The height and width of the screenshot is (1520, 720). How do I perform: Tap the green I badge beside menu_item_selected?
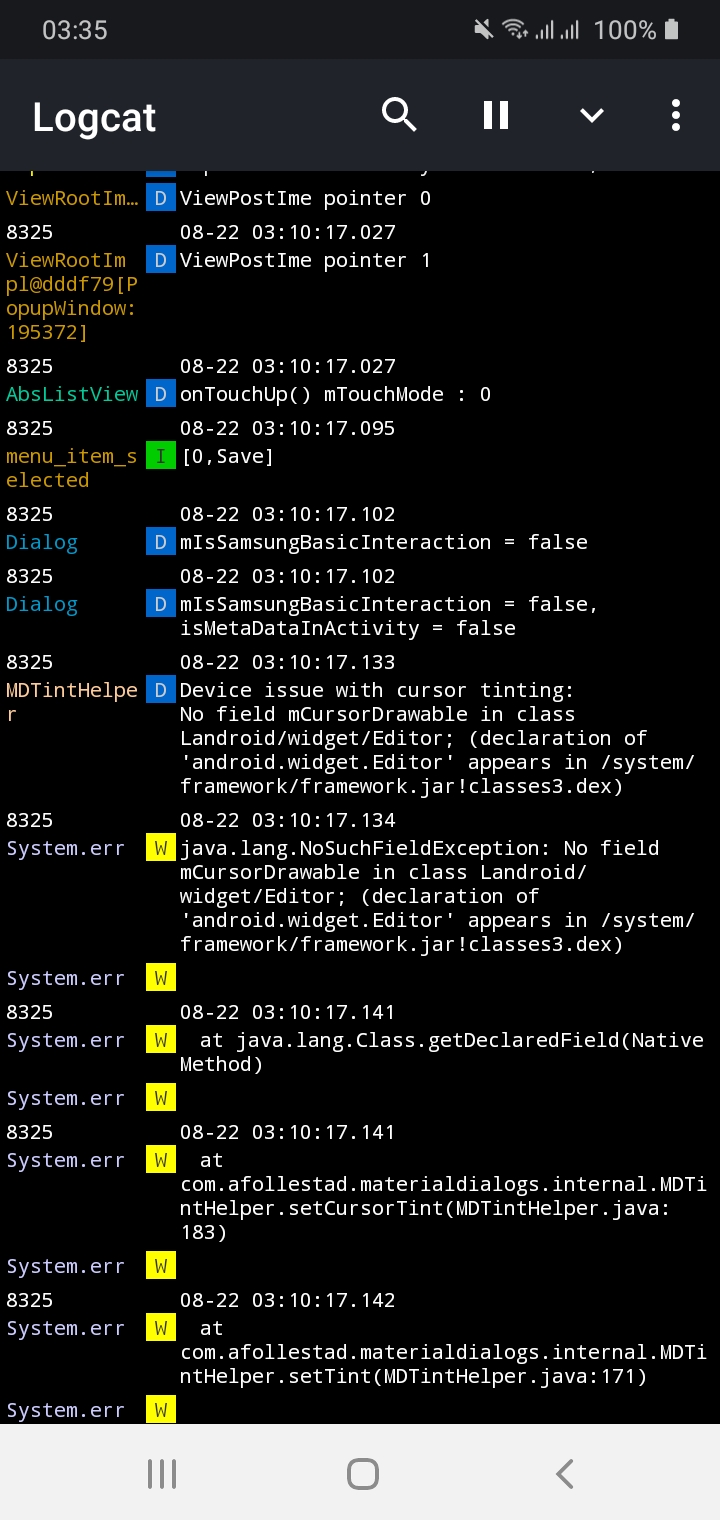click(161, 456)
